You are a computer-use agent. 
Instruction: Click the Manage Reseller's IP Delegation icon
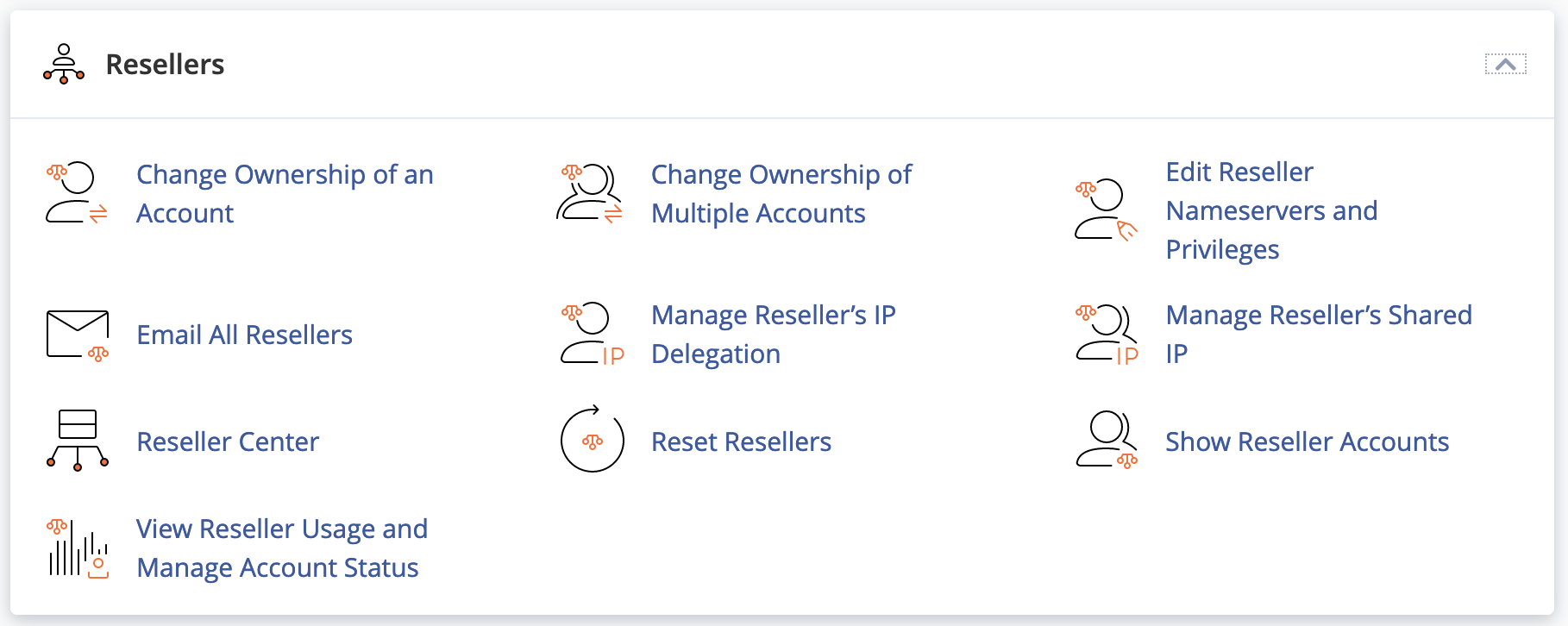coord(591,334)
